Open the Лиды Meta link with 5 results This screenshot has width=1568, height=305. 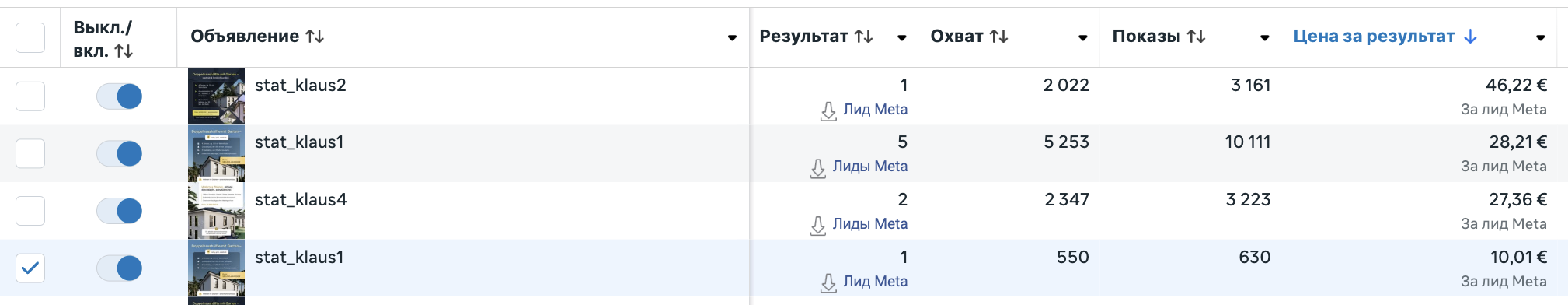(x=869, y=167)
